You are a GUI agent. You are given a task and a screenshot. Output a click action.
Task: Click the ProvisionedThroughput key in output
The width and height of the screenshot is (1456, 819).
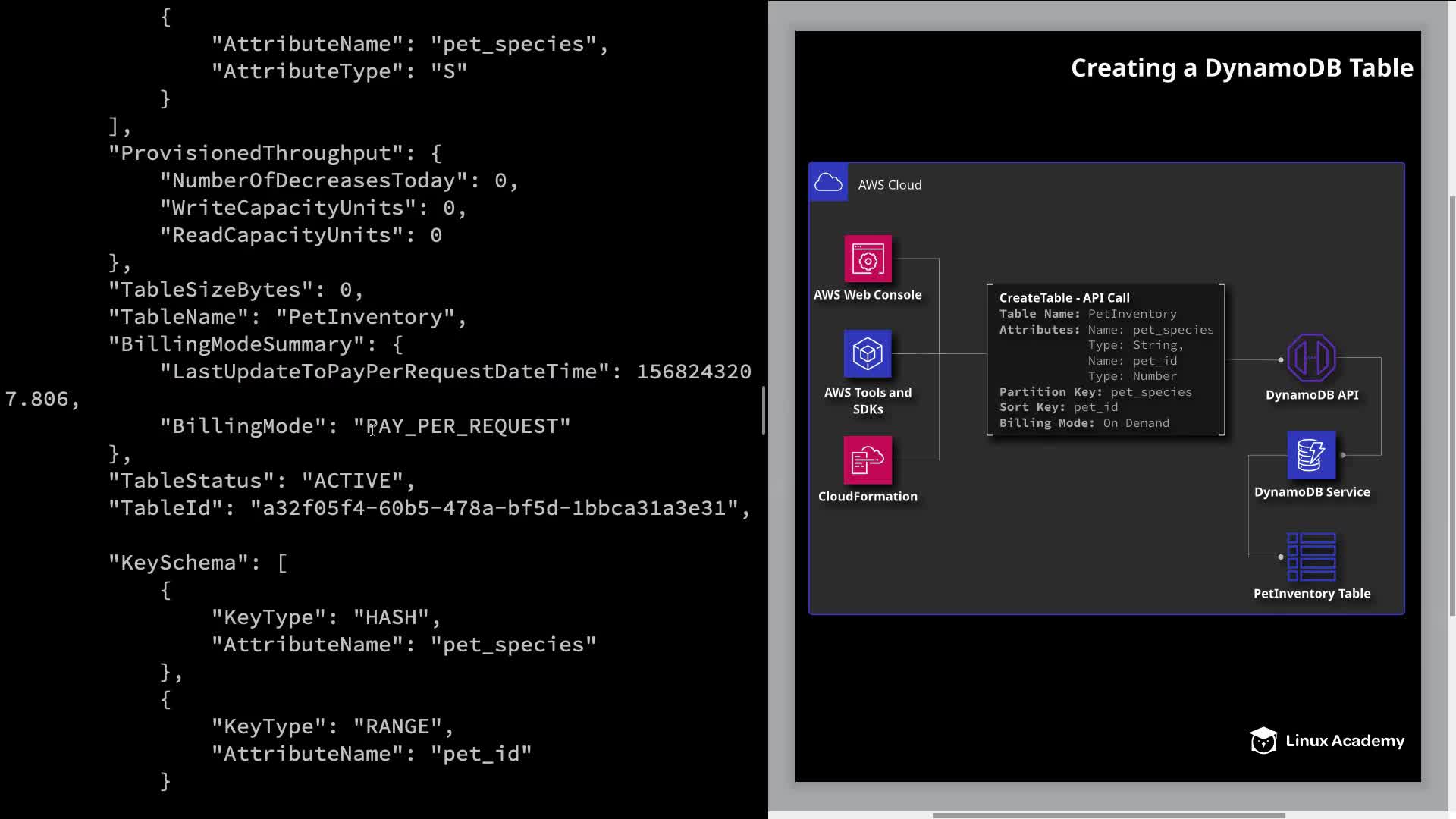point(255,153)
